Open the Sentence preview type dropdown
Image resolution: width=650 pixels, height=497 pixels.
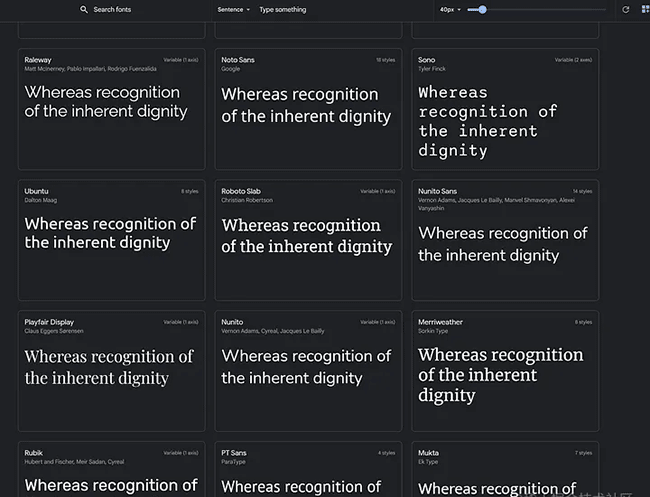tap(234, 9)
